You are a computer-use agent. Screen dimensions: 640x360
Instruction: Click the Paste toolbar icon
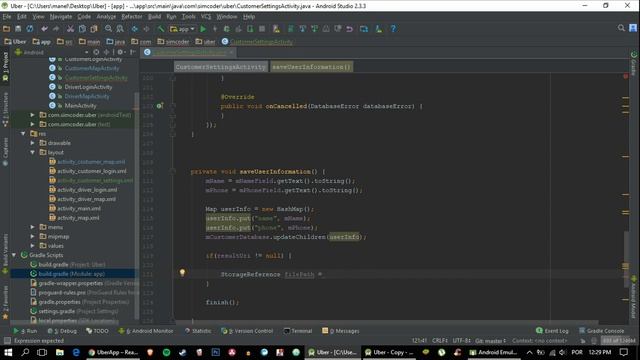click(94, 29)
